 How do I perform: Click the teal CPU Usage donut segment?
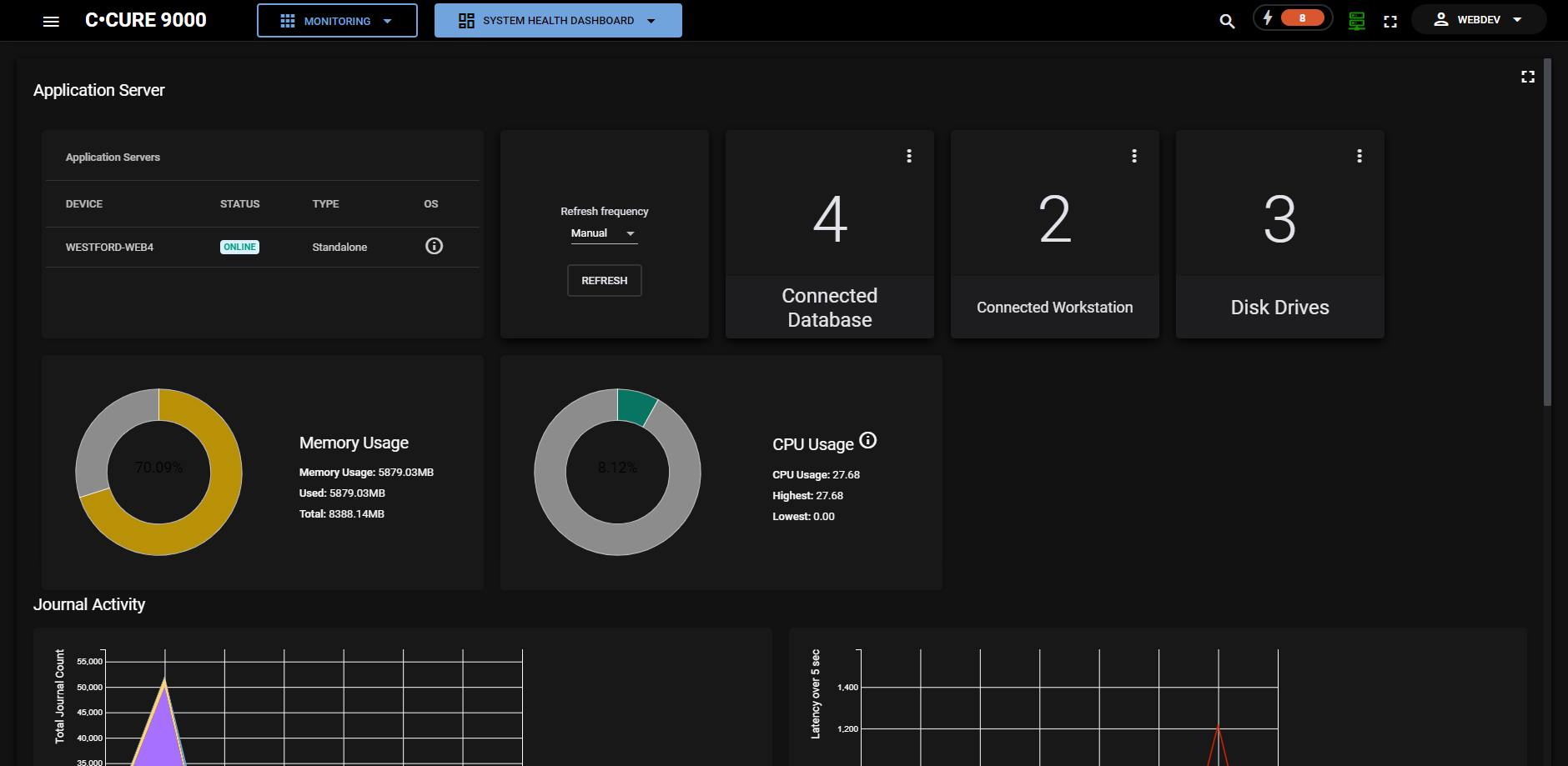point(636,406)
